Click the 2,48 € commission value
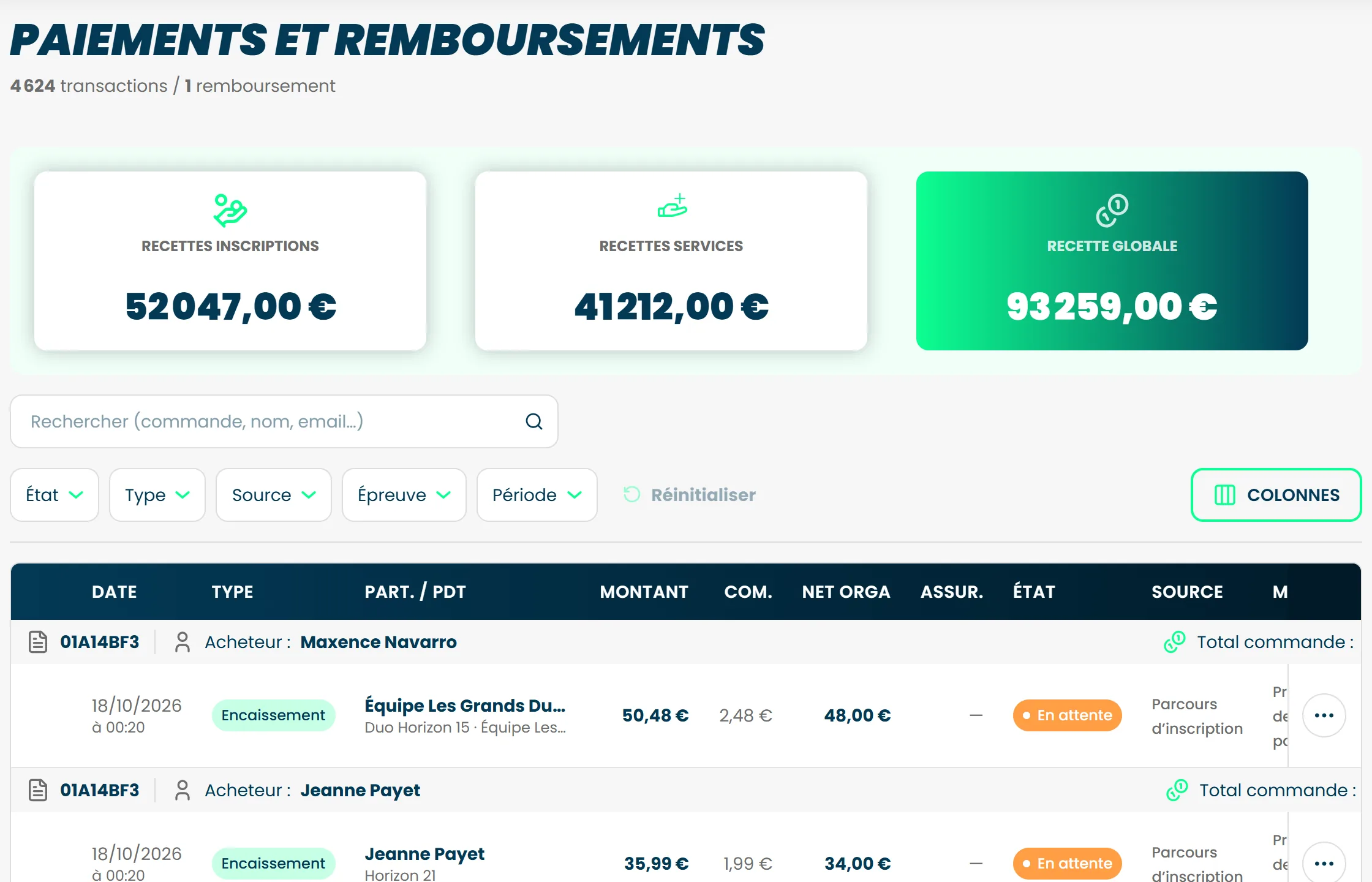The image size is (1372, 882). 746,715
